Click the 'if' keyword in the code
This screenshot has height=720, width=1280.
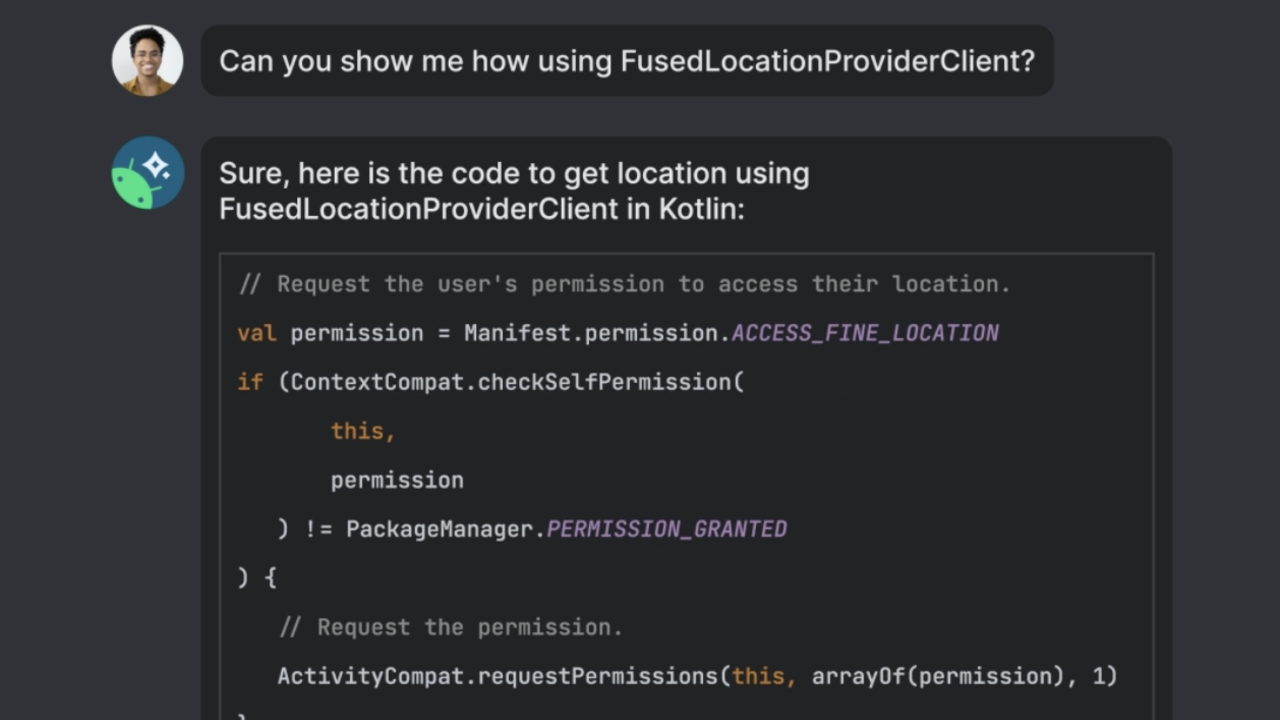pos(250,382)
